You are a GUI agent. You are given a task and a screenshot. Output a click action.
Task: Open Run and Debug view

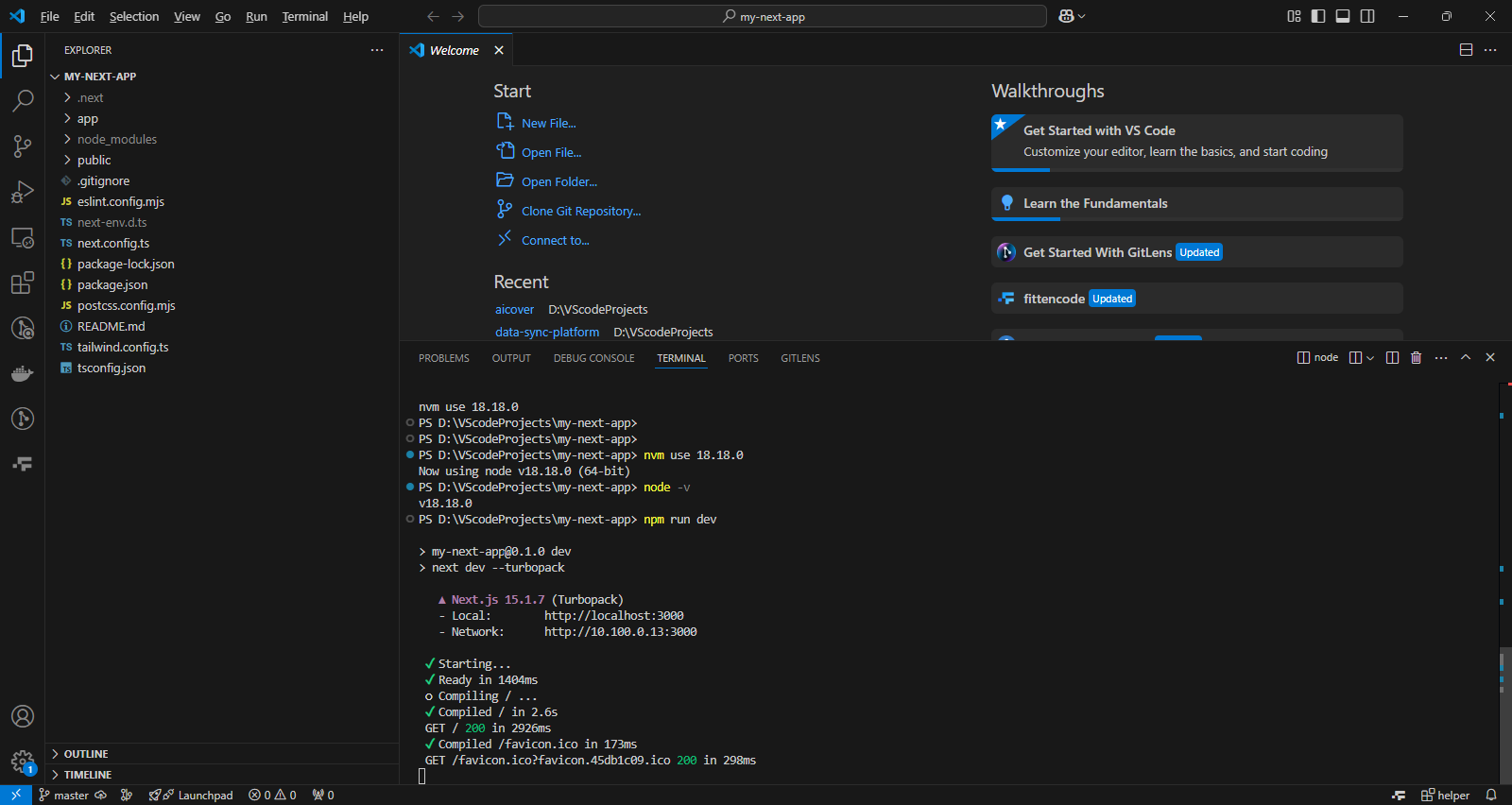[x=23, y=192]
